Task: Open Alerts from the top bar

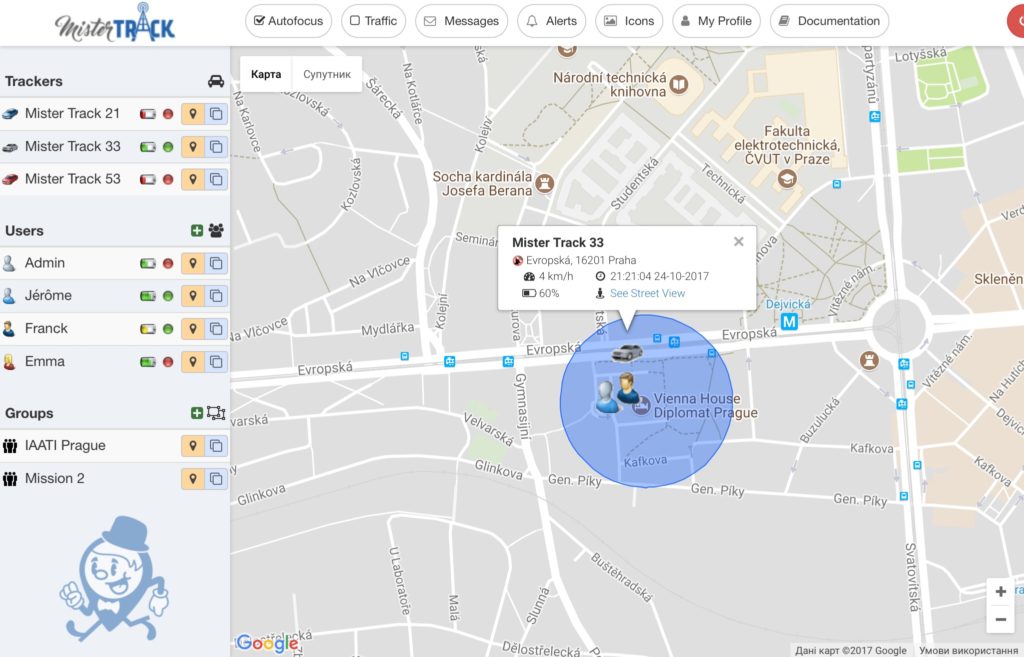Action: click(x=552, y=21)
